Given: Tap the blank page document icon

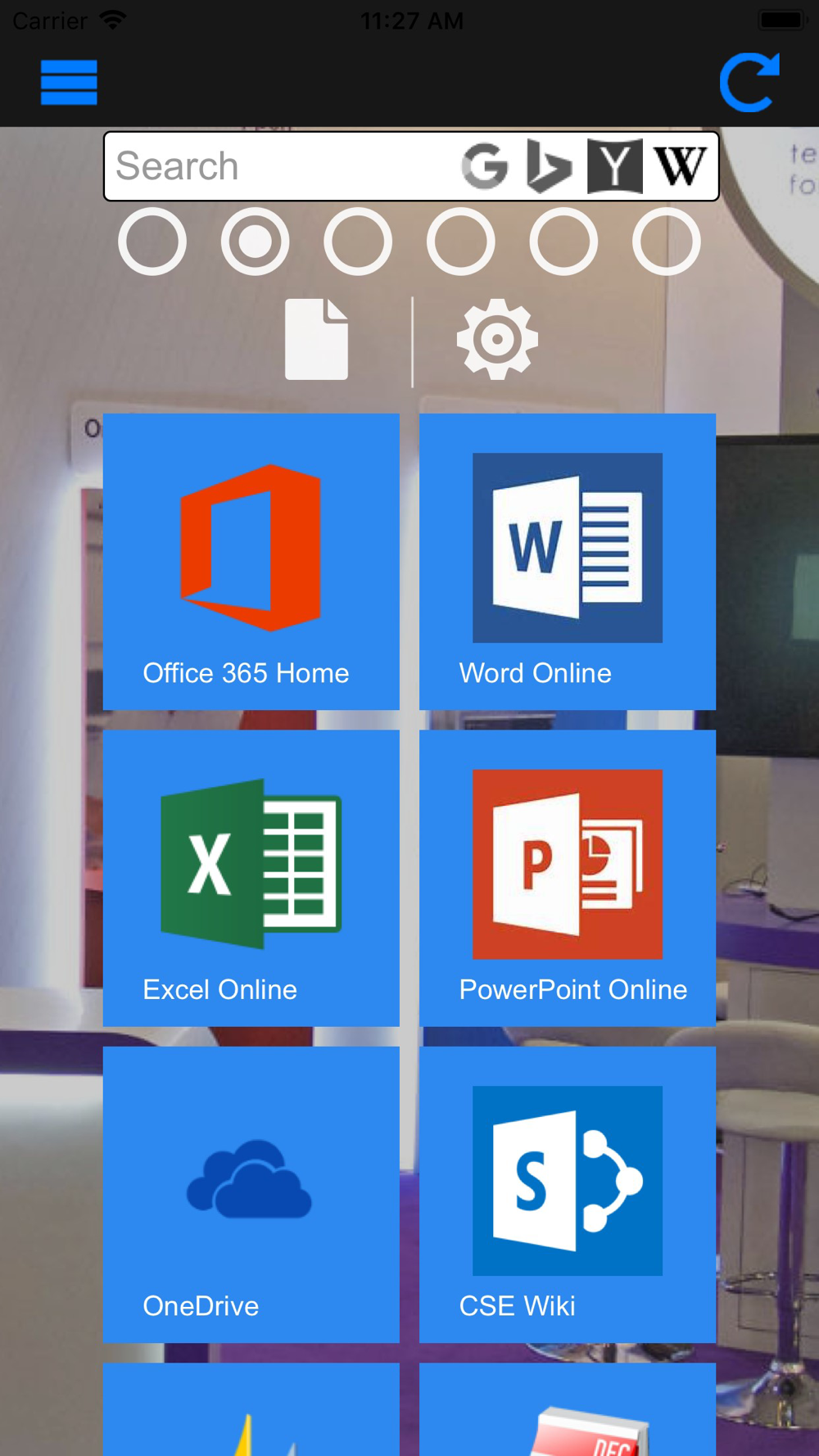Looking at the screenshot, I should tap(316, 339).
